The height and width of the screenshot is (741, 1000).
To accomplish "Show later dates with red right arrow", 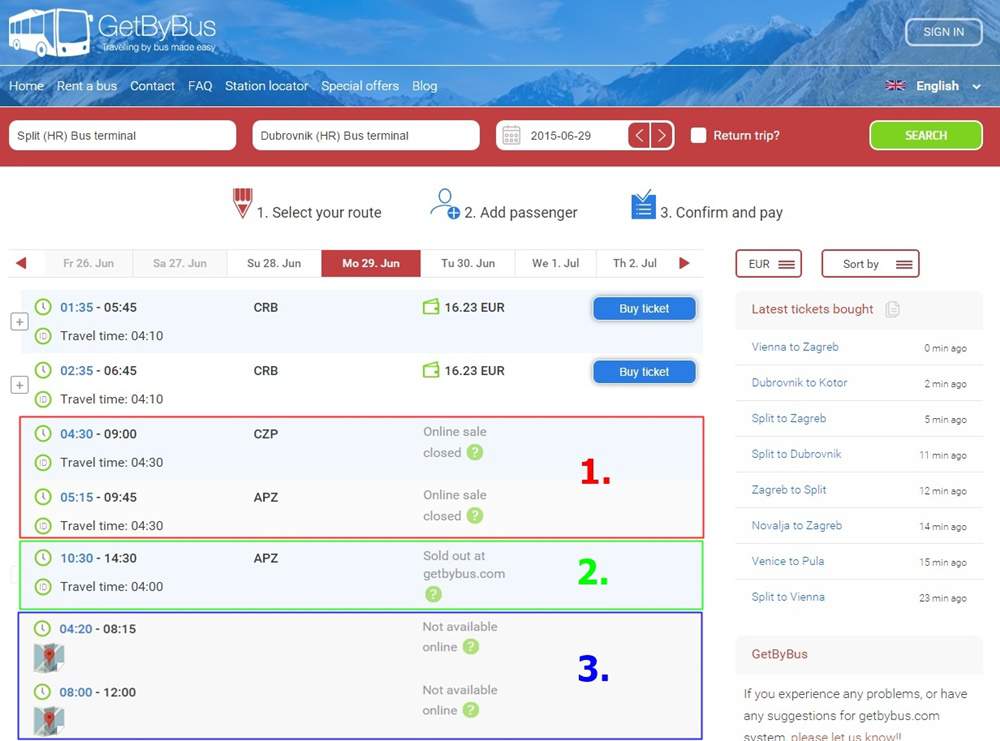I will [x=684, y=263].
